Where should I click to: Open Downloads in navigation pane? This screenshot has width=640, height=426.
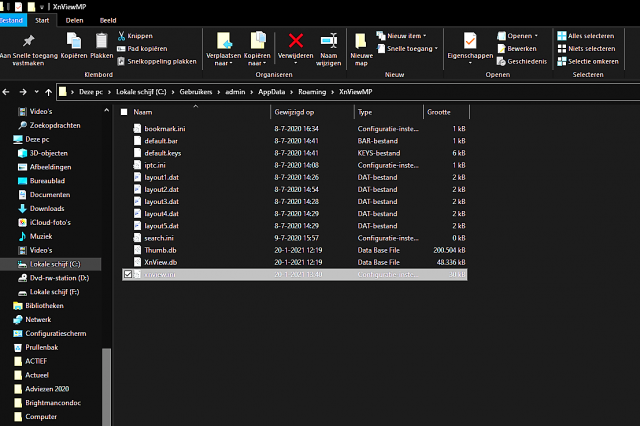(41, 209)
